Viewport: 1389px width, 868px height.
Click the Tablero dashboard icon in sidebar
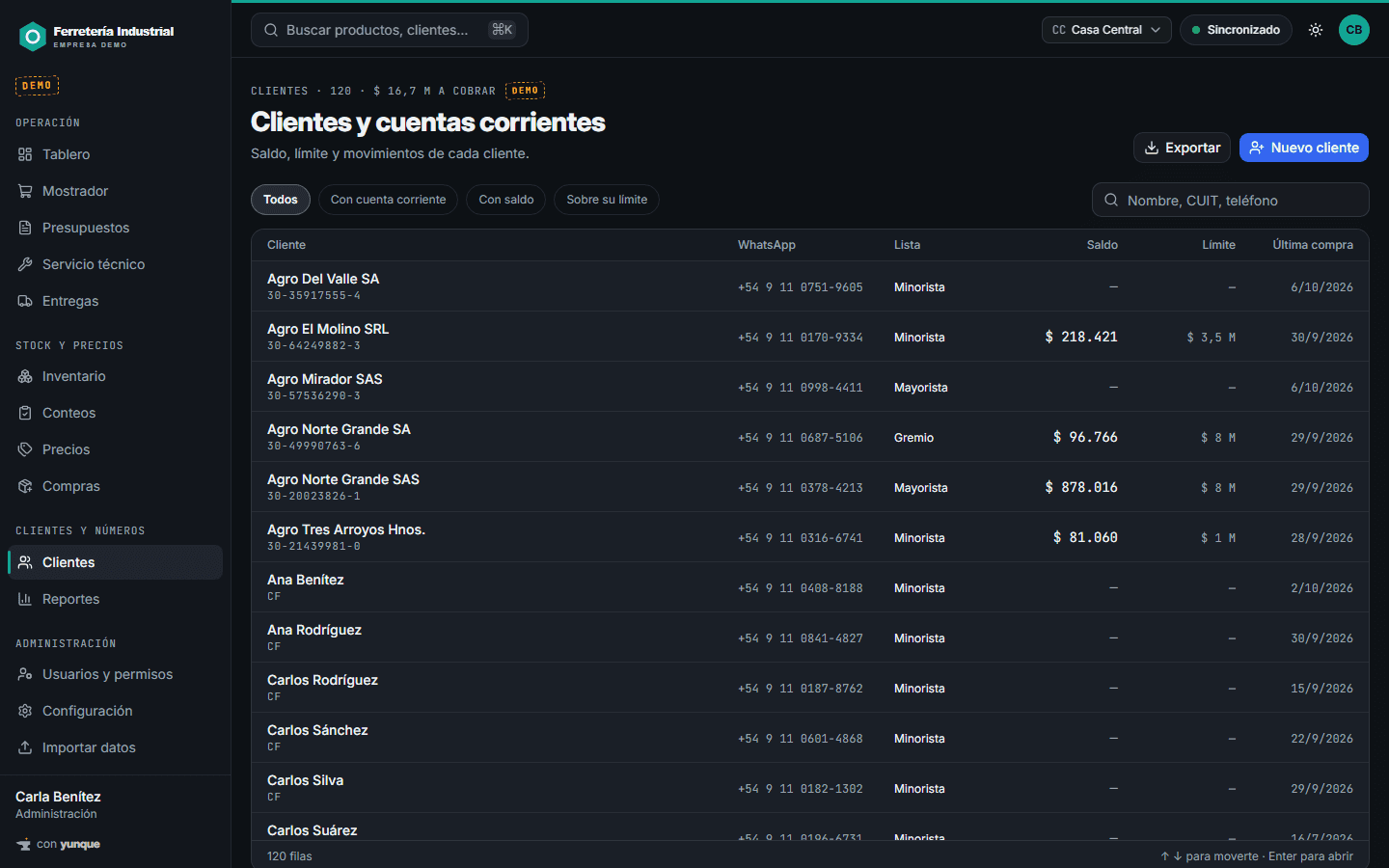pos(25,154)
